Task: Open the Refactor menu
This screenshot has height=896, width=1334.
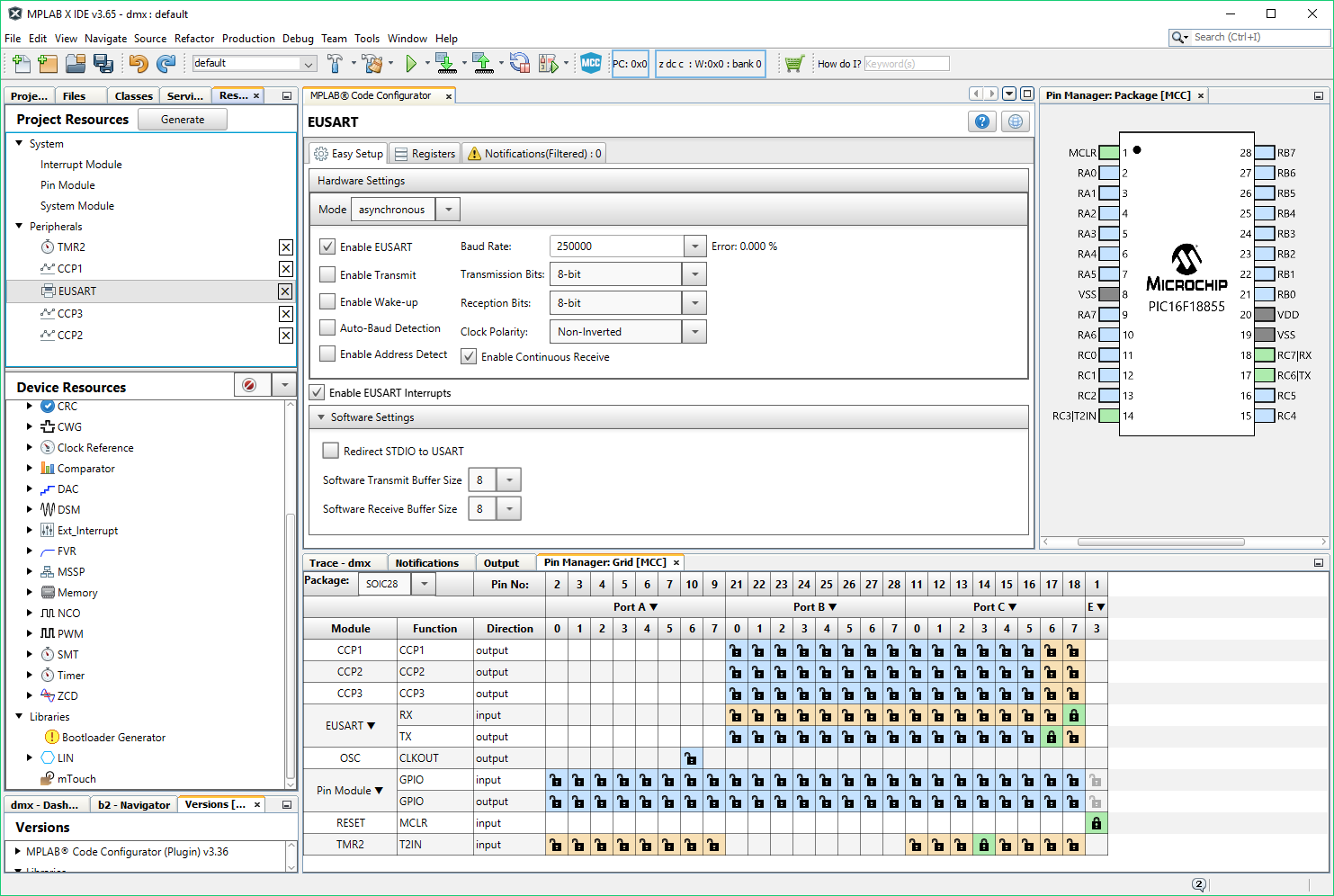Action: pyautogui.click(x=194, y=39)
